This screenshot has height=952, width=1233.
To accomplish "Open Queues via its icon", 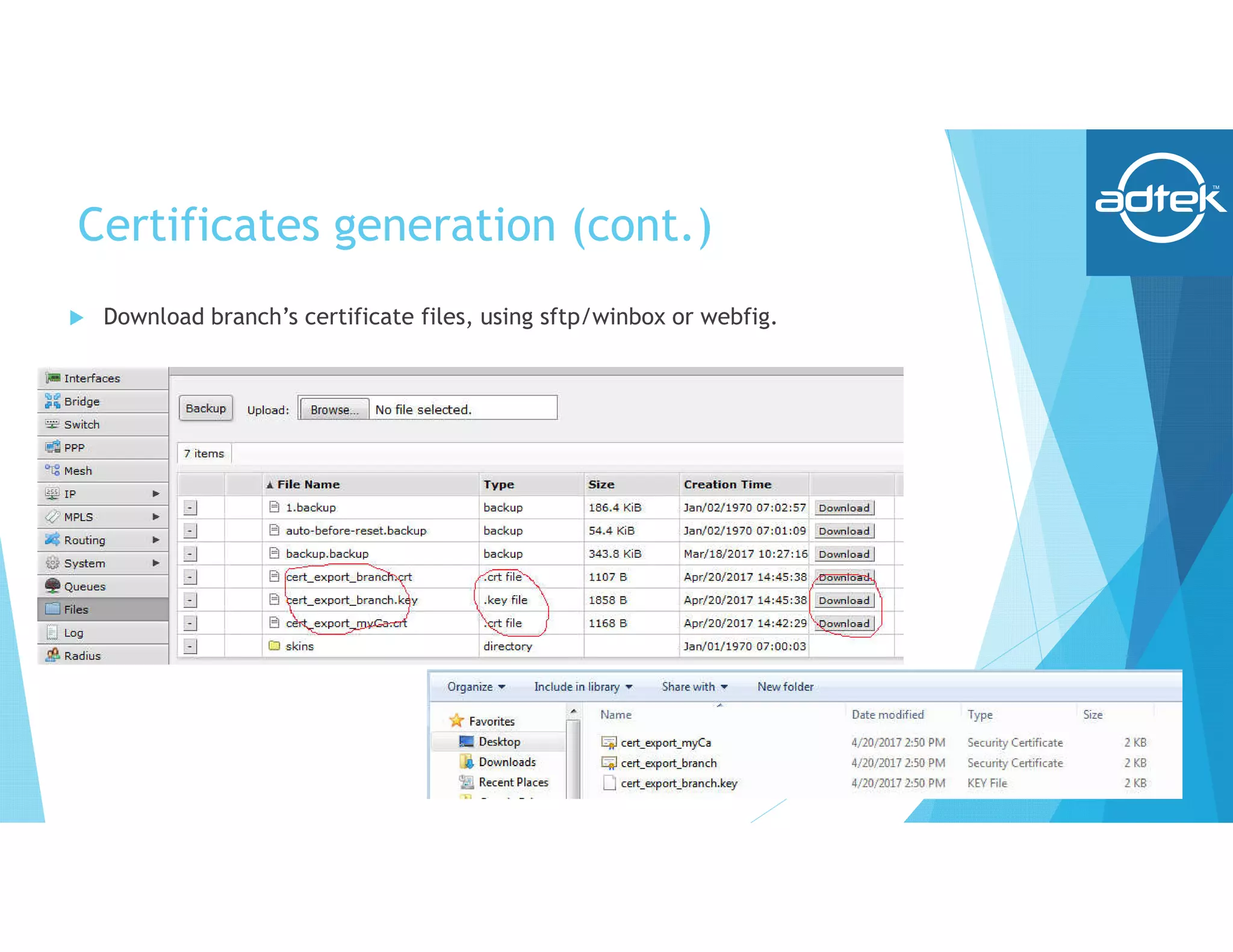I will click(53, 586).
